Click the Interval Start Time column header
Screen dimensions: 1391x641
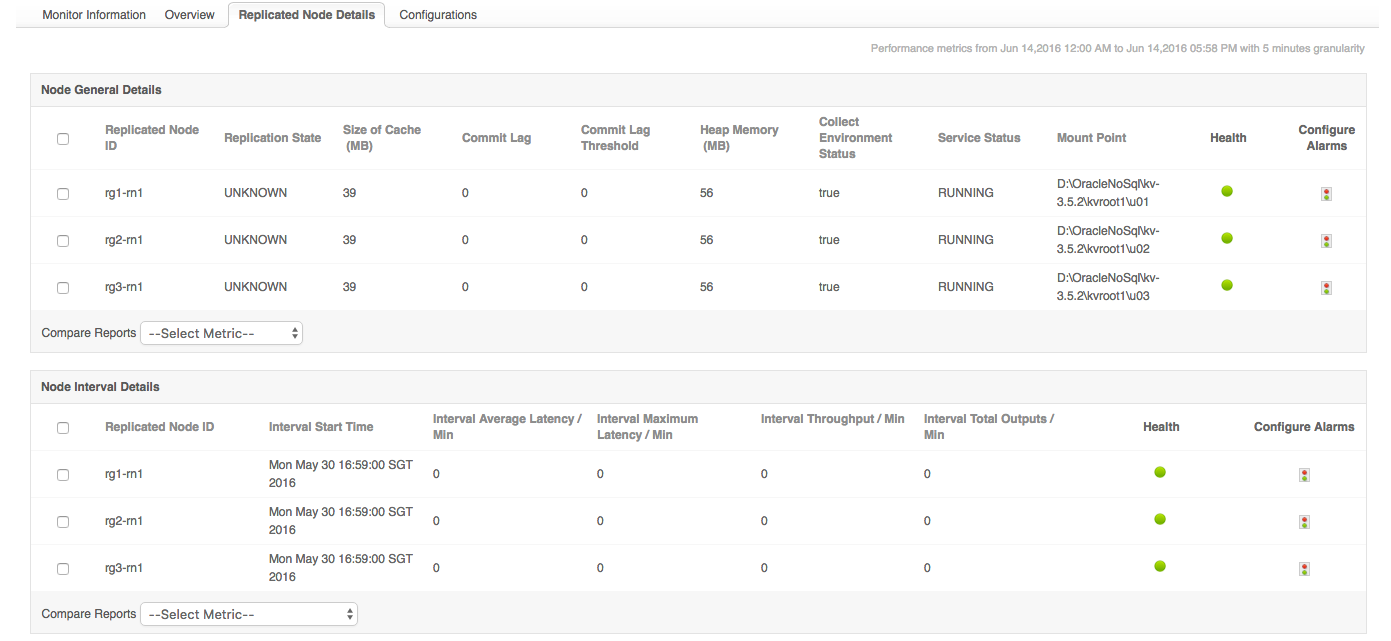click(x=321, y=427)
